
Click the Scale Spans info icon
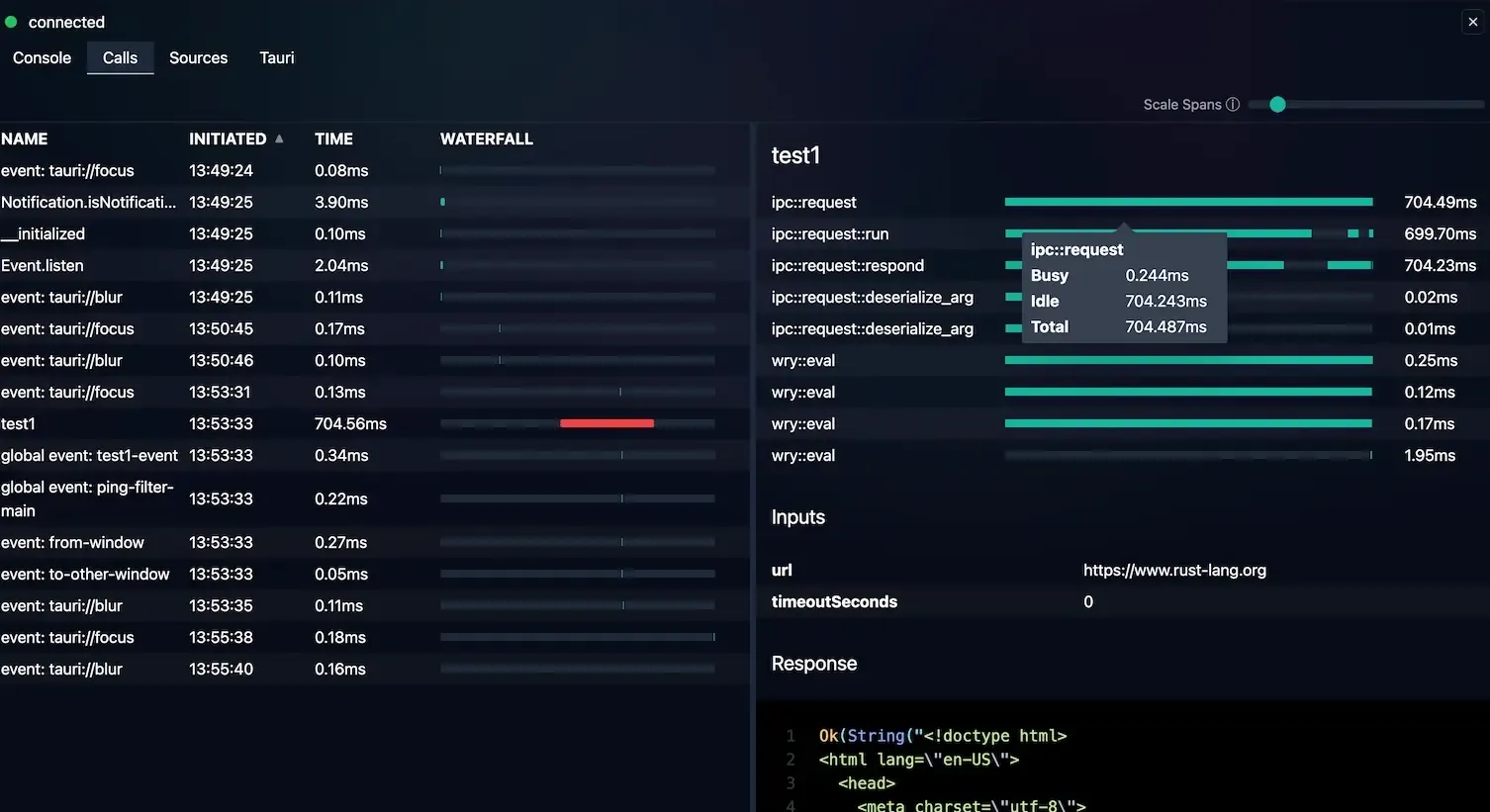coord(1233,105)
